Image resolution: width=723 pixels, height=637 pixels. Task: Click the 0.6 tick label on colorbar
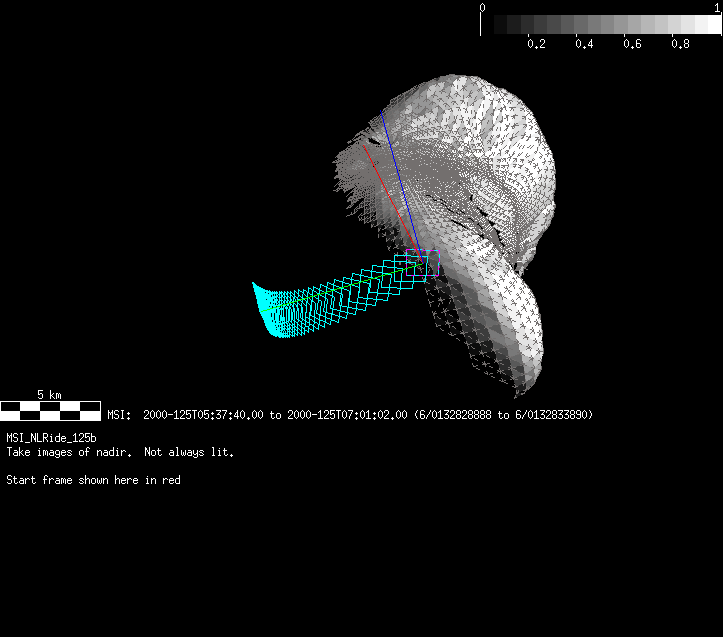coord(632,44)
